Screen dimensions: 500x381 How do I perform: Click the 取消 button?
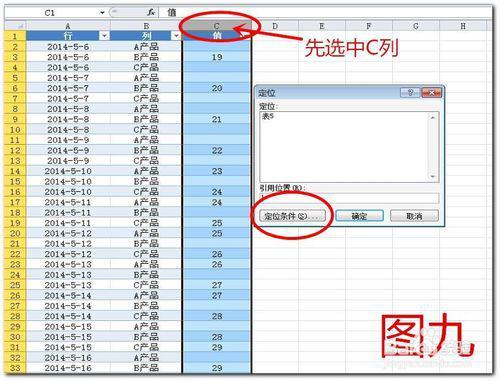(x=414, y=216)
